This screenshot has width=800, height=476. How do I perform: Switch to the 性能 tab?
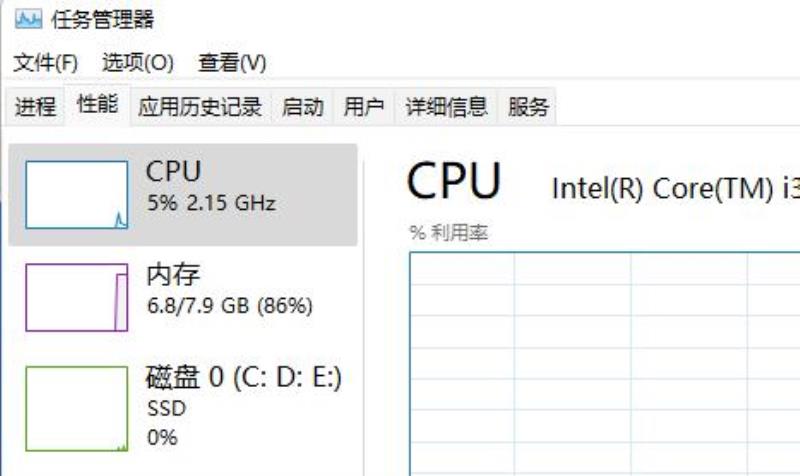coord(97,105)
